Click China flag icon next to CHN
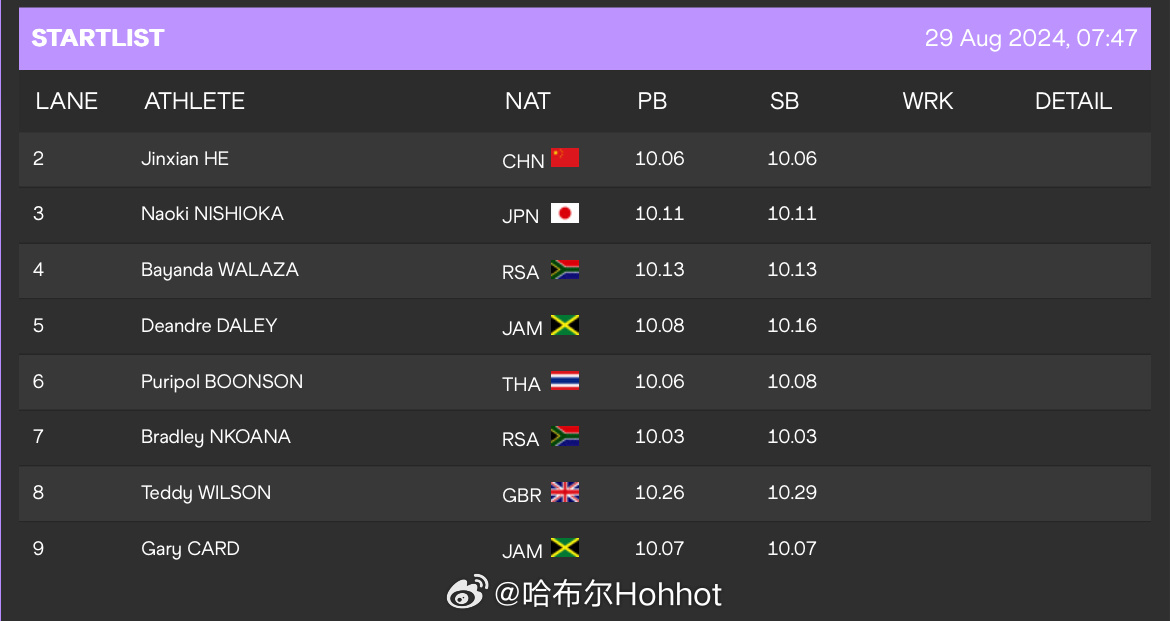Viewport: 1170px width, 621px height. pyautogui.click(x=565, y=157)
